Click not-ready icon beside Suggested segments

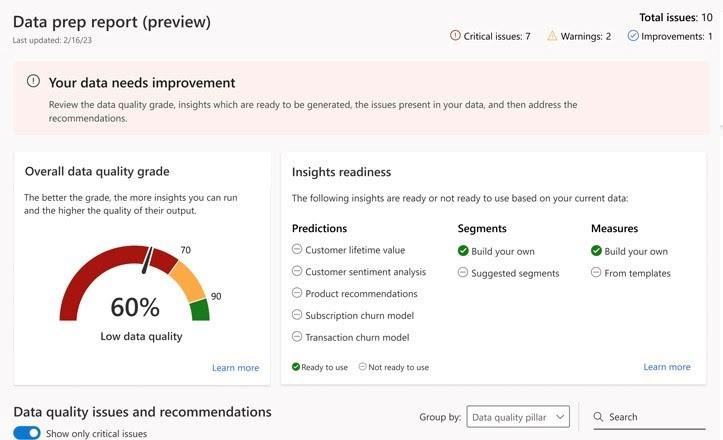click(x=463, y=273)
